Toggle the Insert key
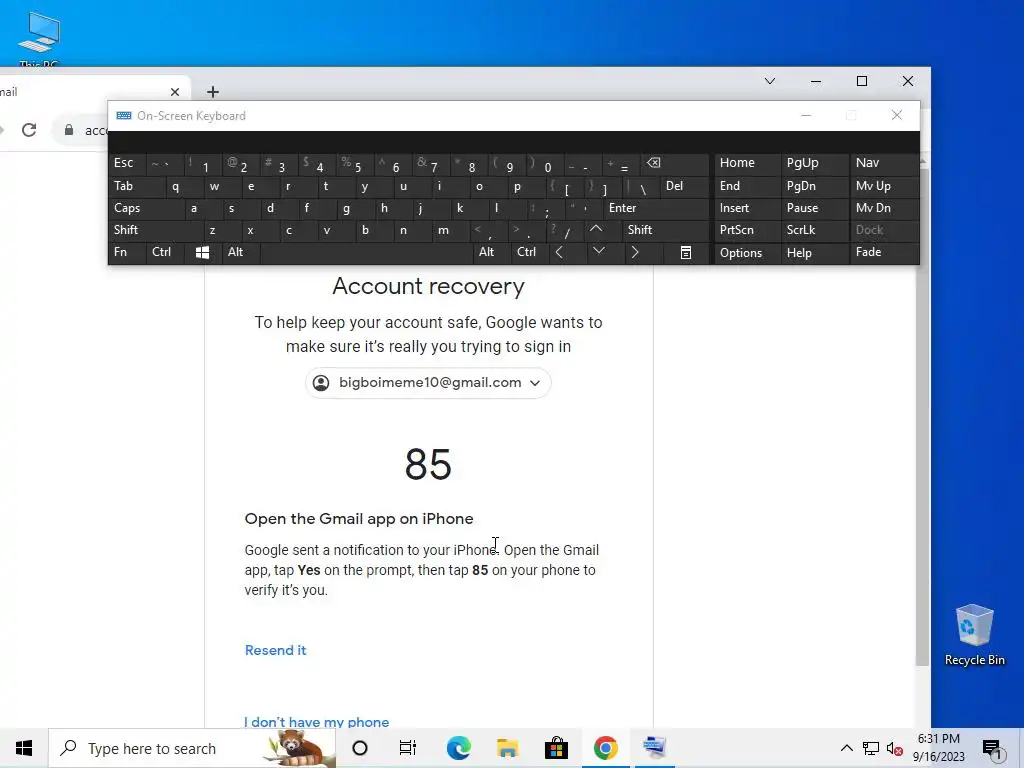 [x=748, y=208]
